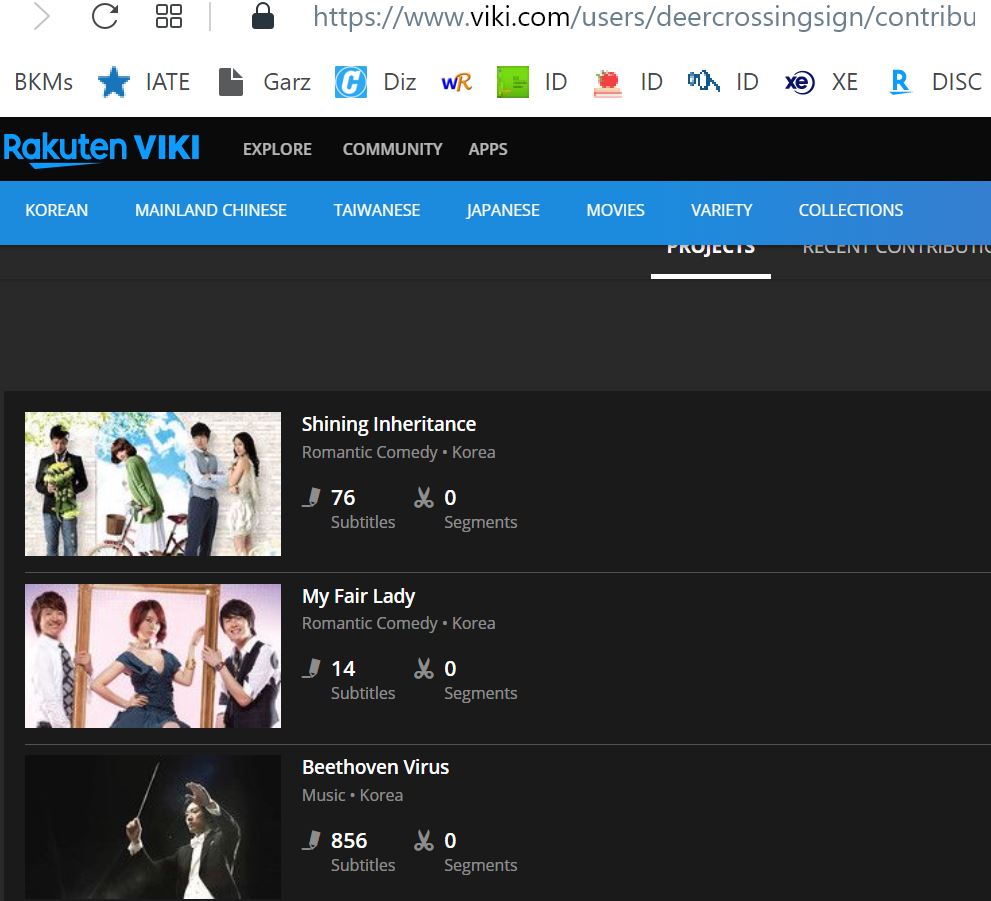Click My Fair Lady's Romantic Comedy • Korea text
The height and width of the screenshot is (901, 991).
(398, 623)
